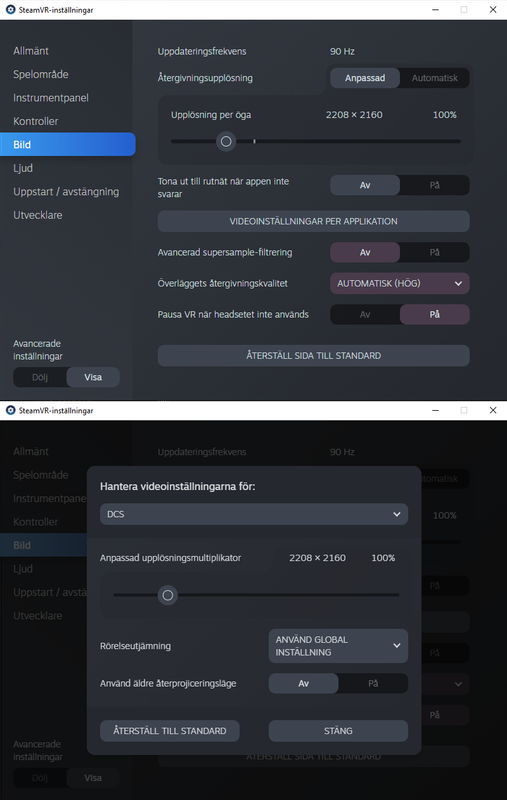Click the Upplösning per öga slider handle
This screenshot has height=800, width=507.
click(x=226, y=141)
